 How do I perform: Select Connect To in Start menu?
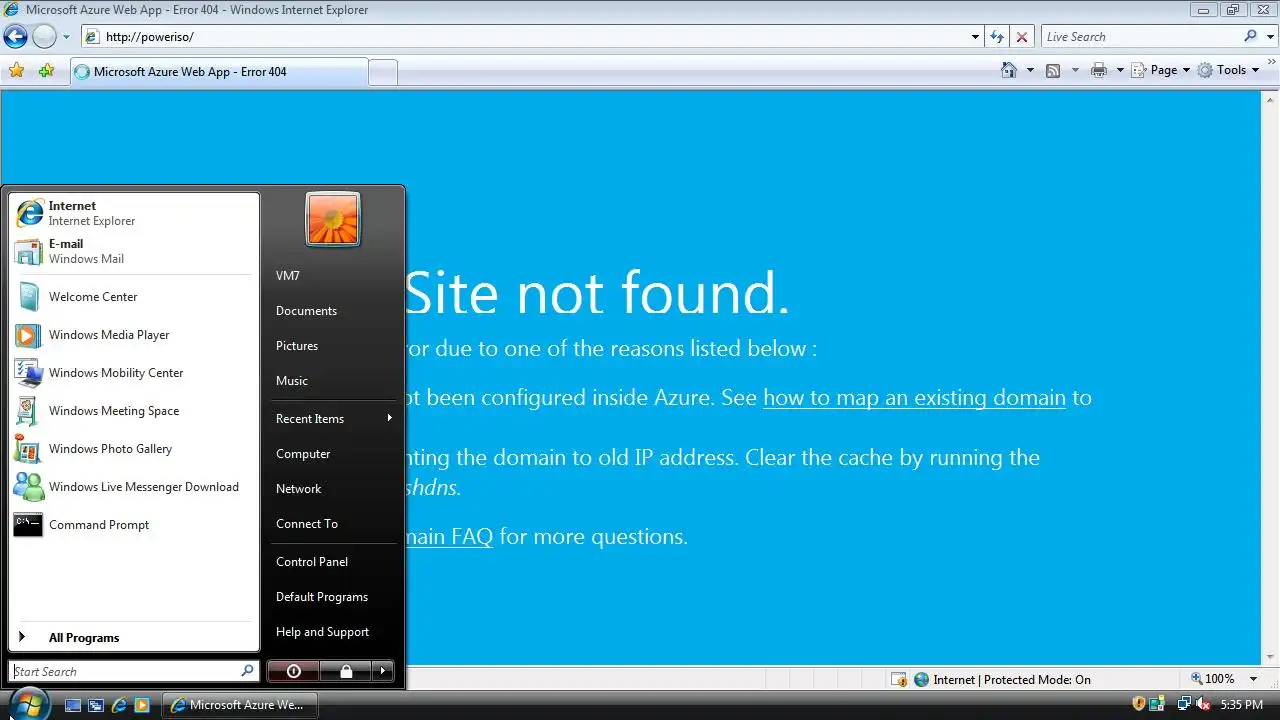[x=333, y=524]
